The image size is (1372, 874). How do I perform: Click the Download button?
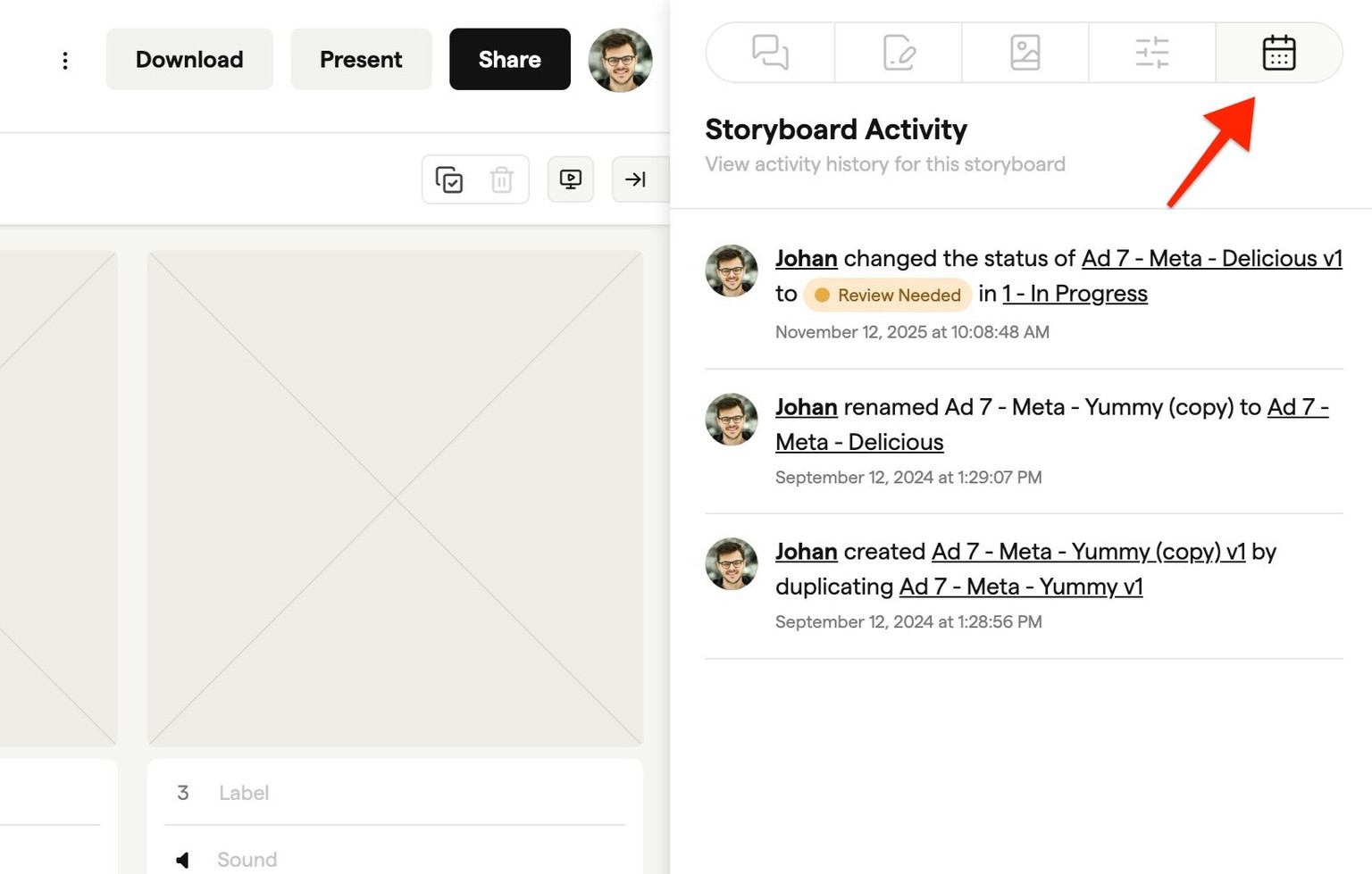(189, 60)
